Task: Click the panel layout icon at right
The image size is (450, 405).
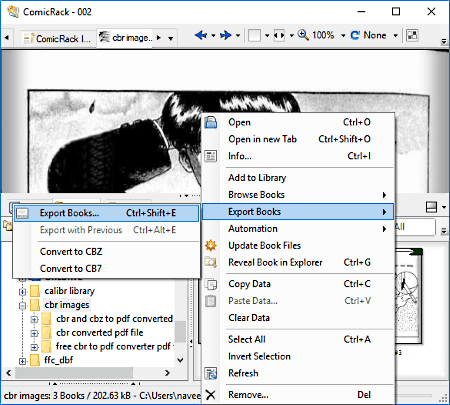Action: [x=431, y=207]
